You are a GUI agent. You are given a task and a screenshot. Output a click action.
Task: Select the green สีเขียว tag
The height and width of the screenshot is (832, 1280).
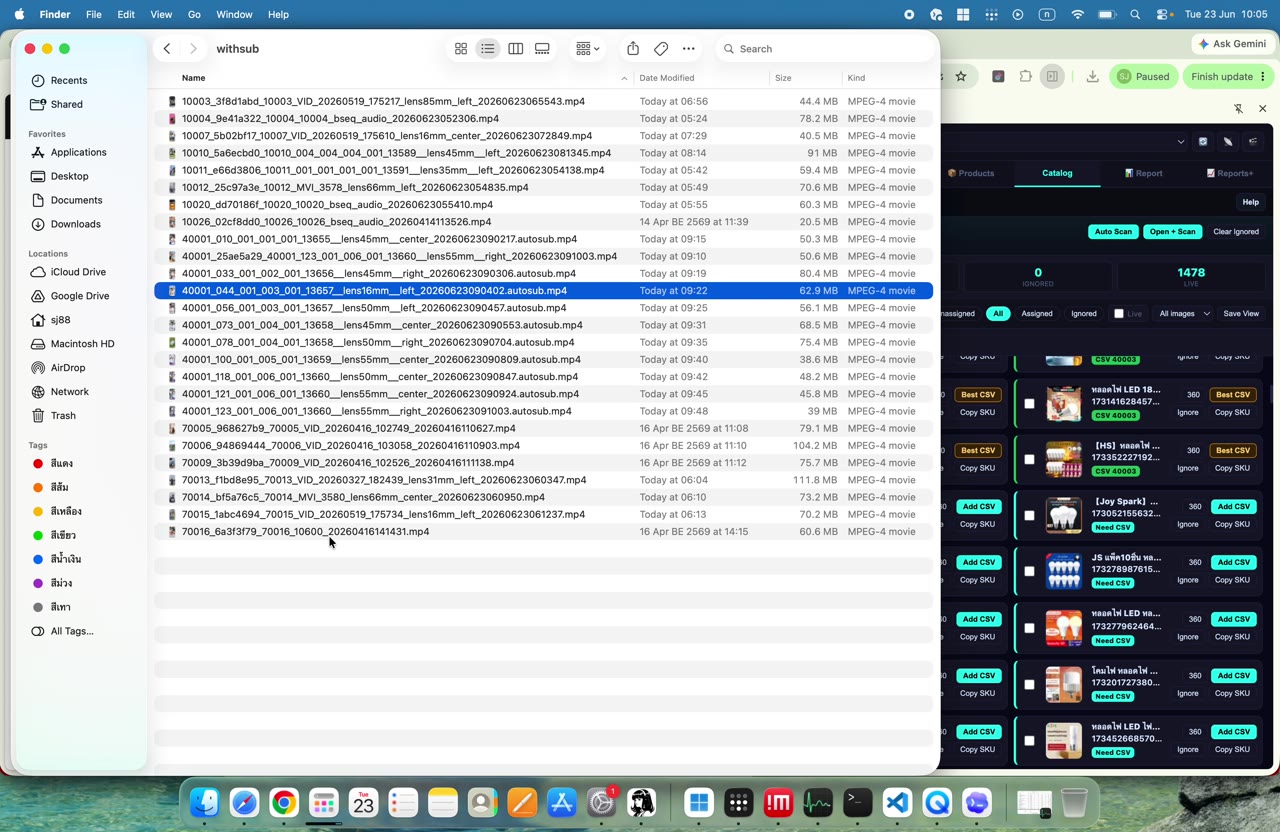[63, 535]
